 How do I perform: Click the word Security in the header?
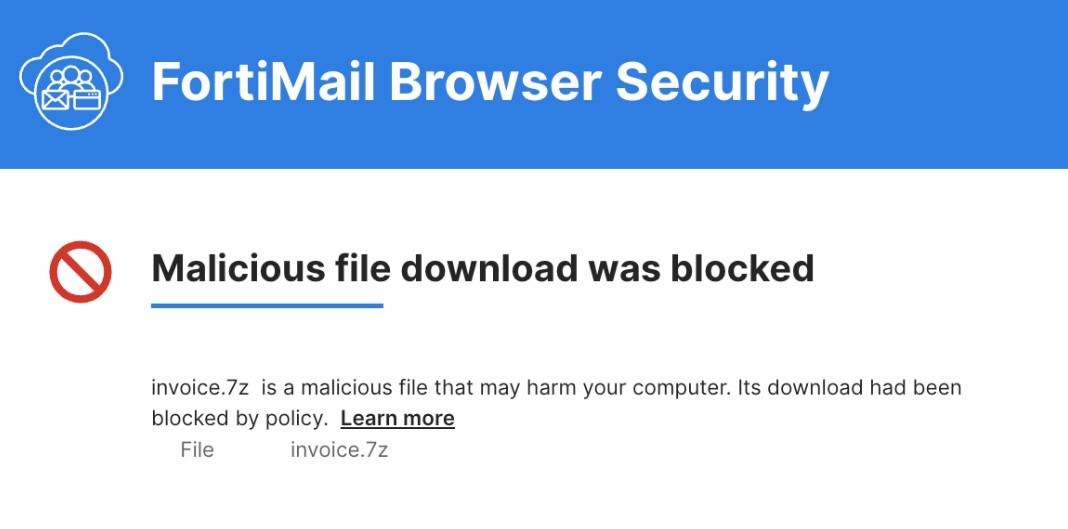[x=721, y=82]
